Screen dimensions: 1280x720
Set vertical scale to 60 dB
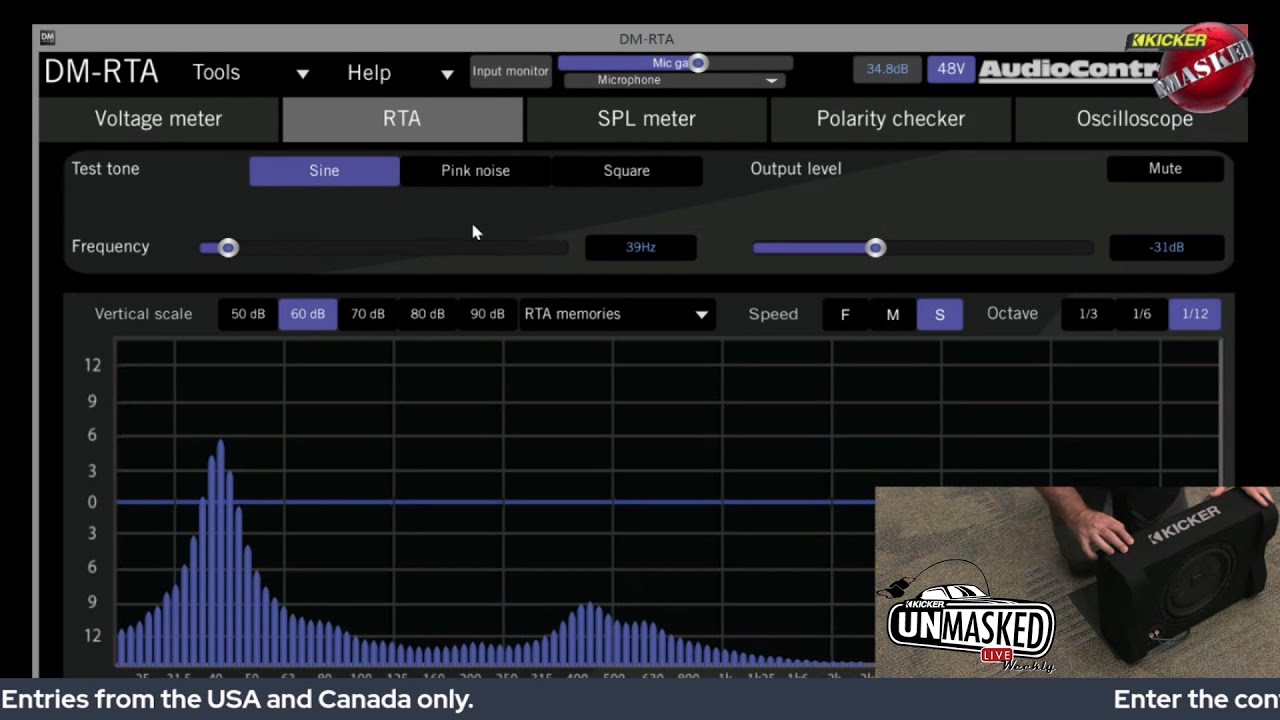(308, 314)
